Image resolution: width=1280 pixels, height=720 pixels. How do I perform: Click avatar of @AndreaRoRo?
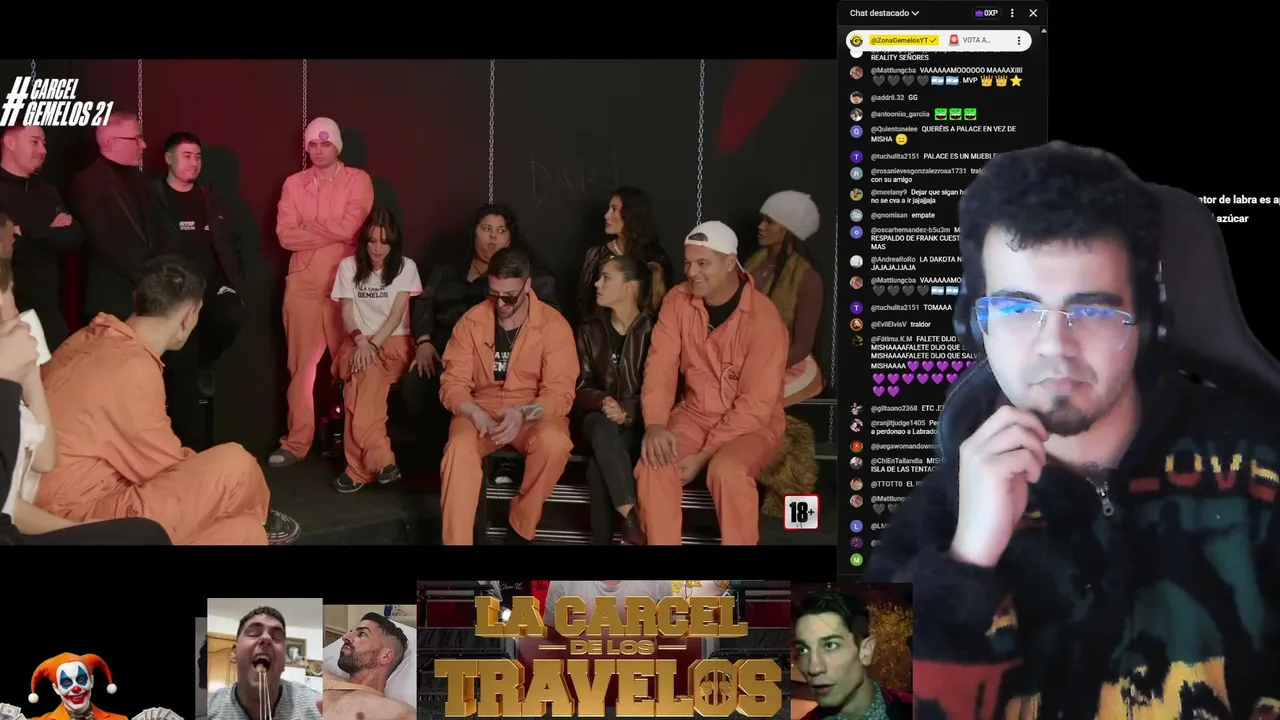tap(856, 261)
